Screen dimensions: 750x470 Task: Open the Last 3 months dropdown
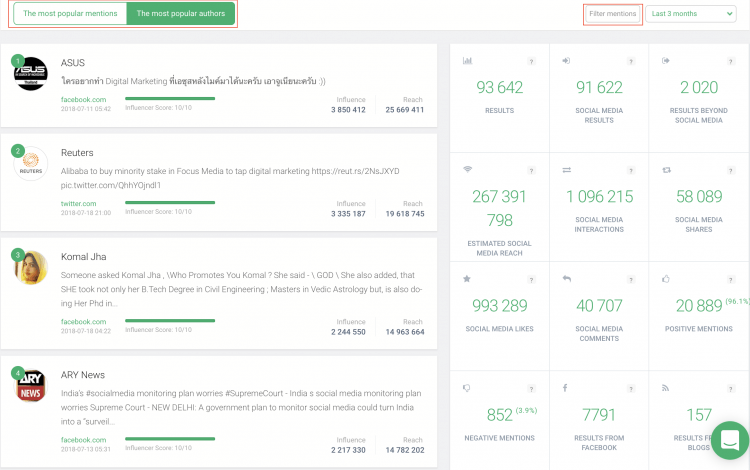(x=691, y=14)
